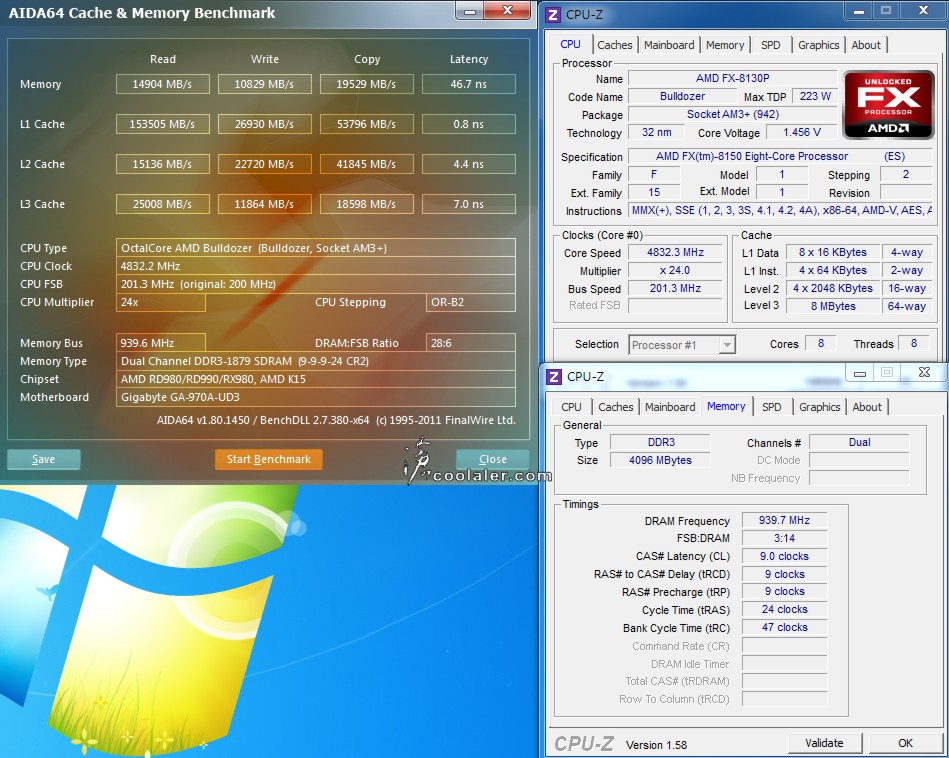Click the L1 Cache Read value 153505 MB/s
The width and height of the screenshot is (949, 758).
[163, 124]
